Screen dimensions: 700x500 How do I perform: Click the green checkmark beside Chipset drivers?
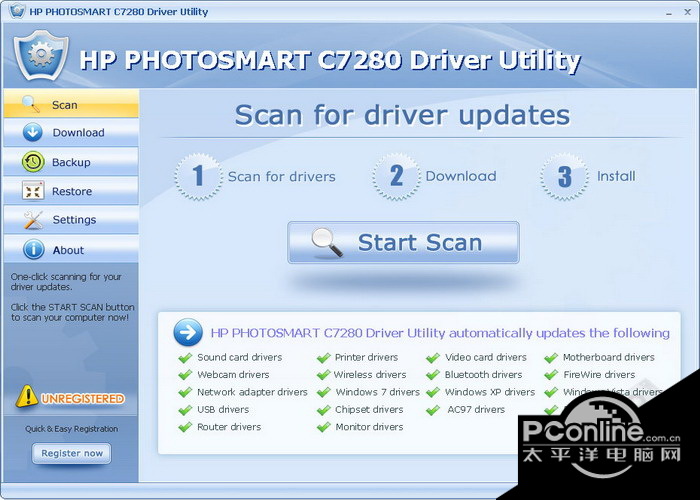pos(323,410)
